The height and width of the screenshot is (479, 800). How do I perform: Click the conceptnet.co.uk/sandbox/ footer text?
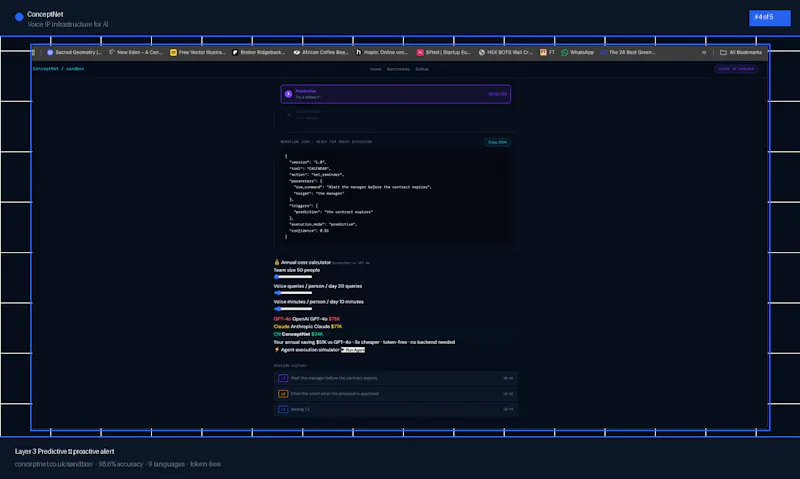[54, 464]
